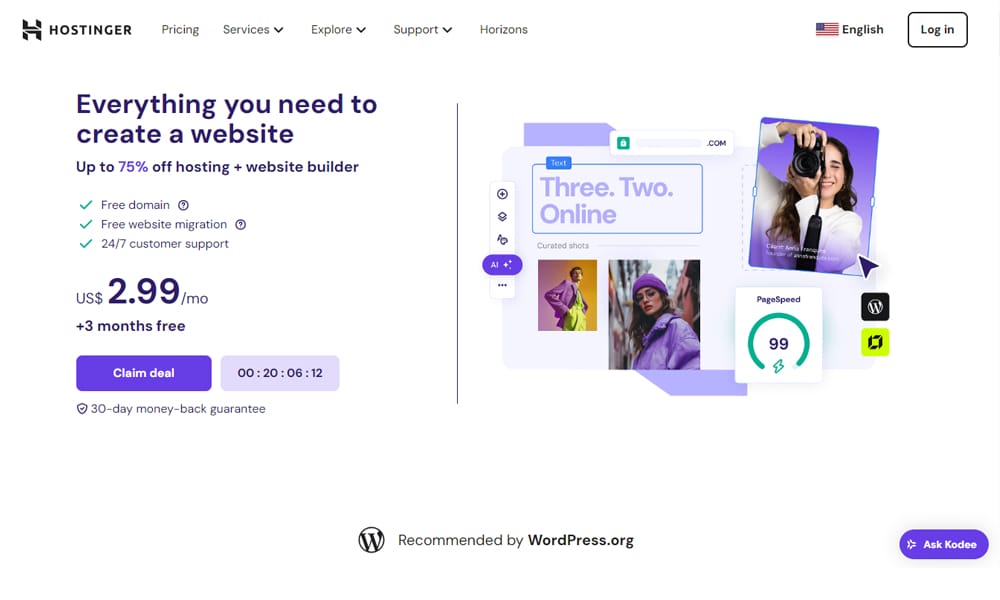The height and width of the screenshot is (600, 1000).
Task: Select the WordPress icon tile in the illustration
Action: pos(875,307)
